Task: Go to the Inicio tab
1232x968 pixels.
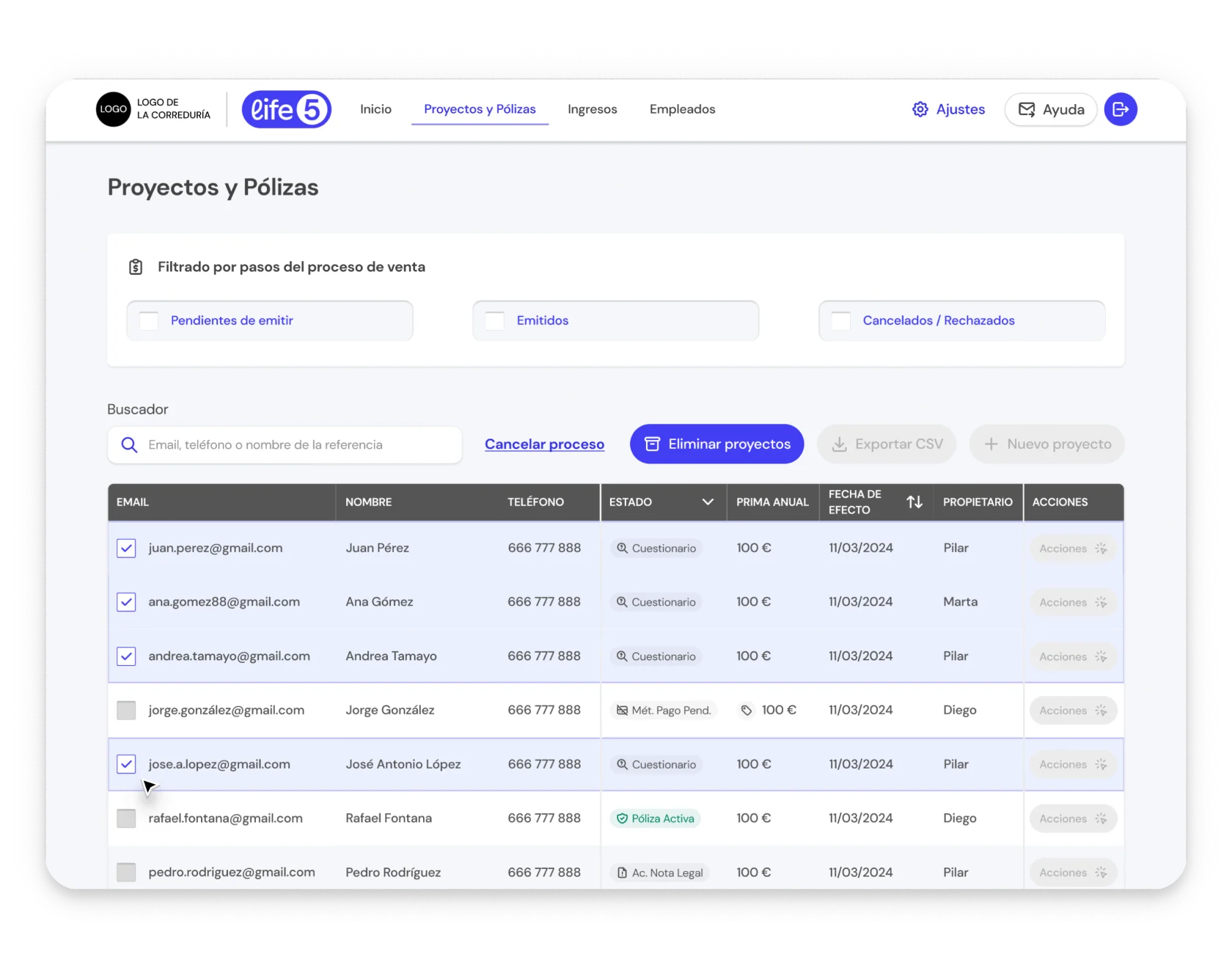Action: (x=375, y=109)
